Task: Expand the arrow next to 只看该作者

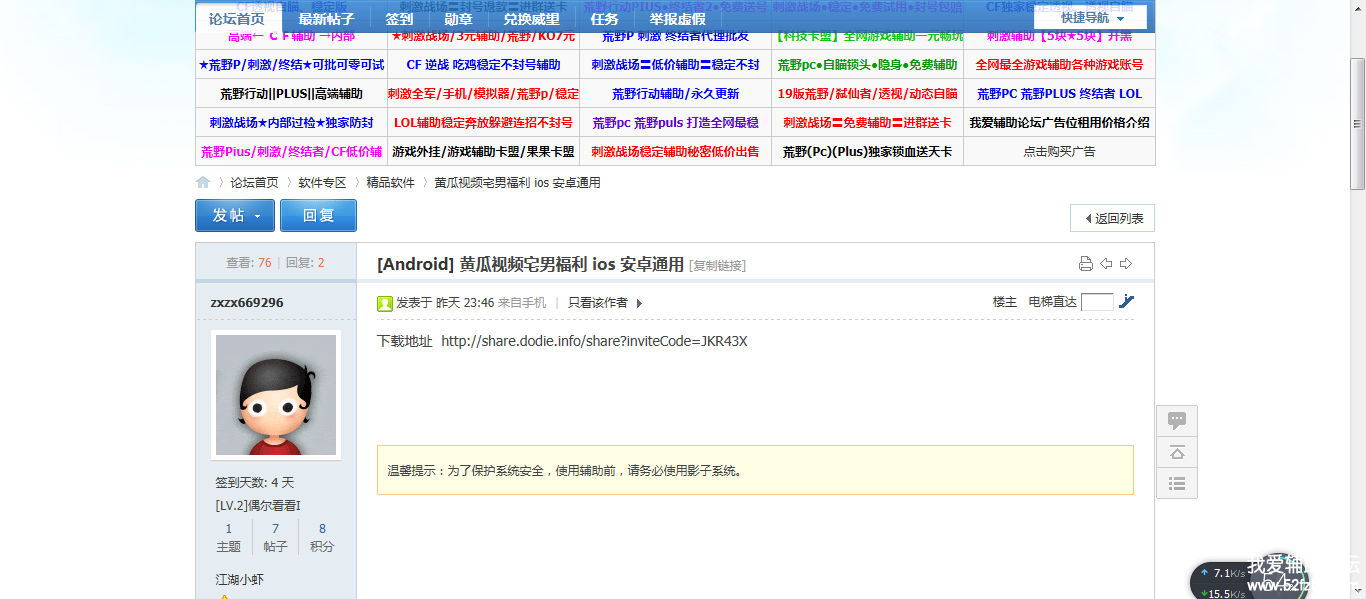Action: point(639,303)
